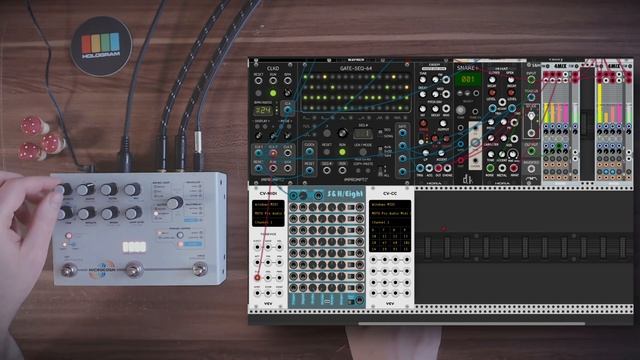Click the CLK 1 output jack on CLKD
The image size is (640, 360).
tap(258, 154)
